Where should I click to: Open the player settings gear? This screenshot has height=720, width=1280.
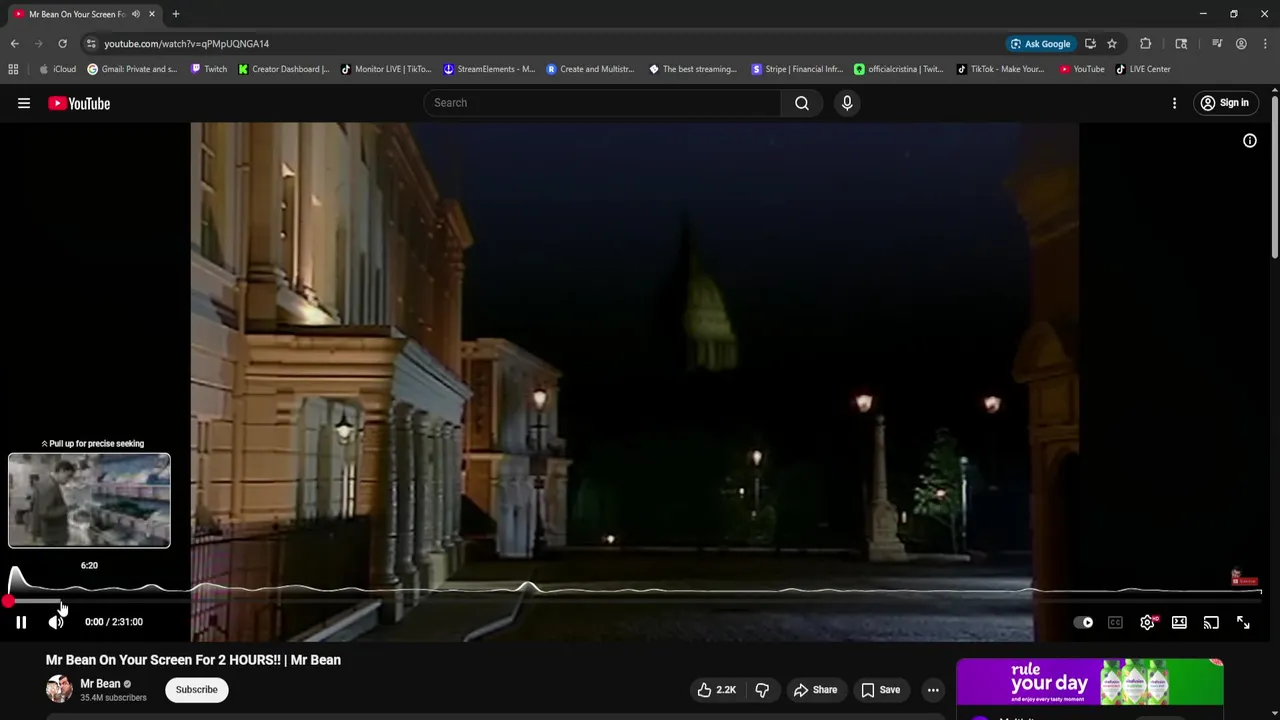1147,622
